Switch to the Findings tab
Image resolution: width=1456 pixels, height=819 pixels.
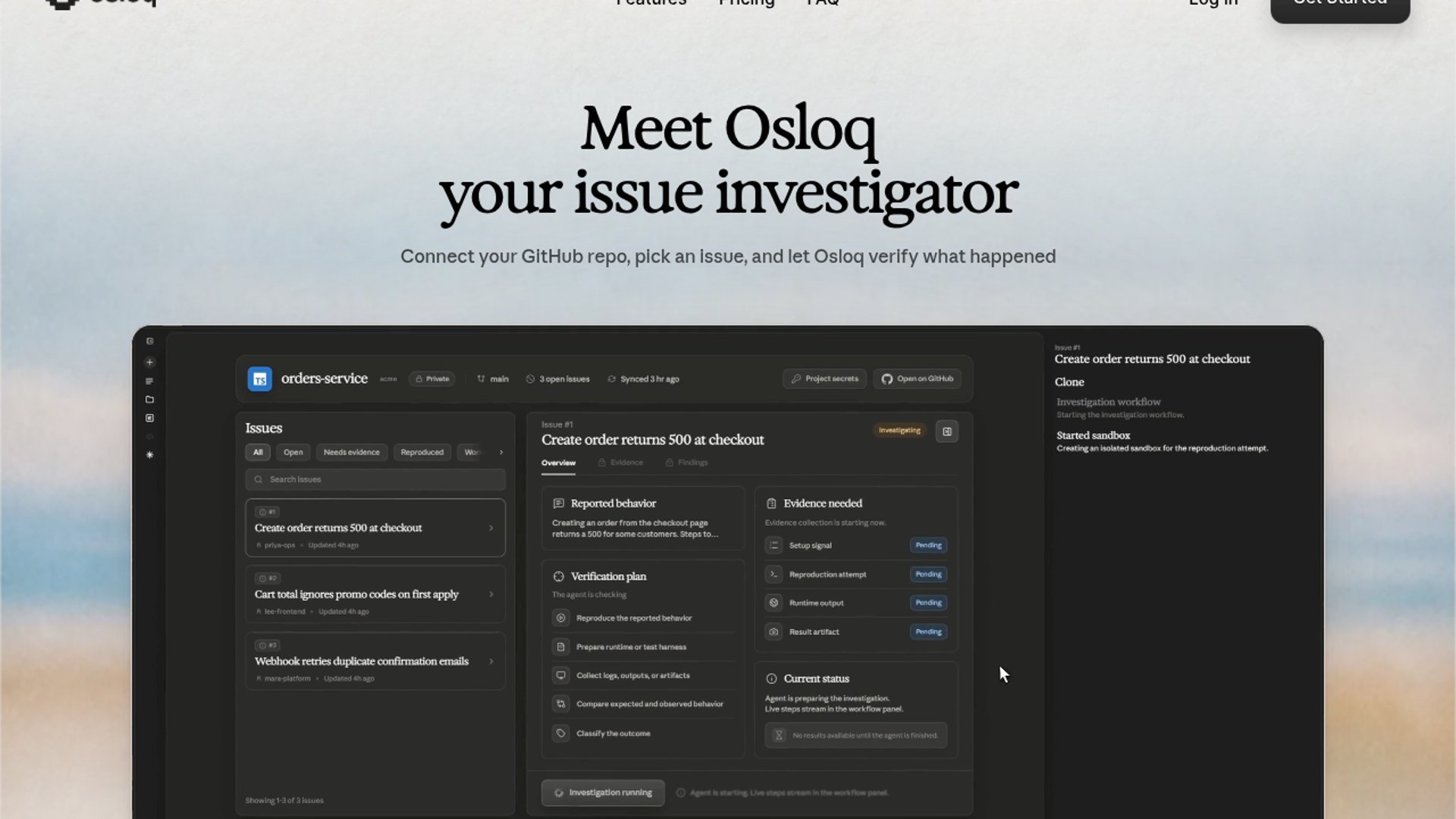[x=687, y=463]
